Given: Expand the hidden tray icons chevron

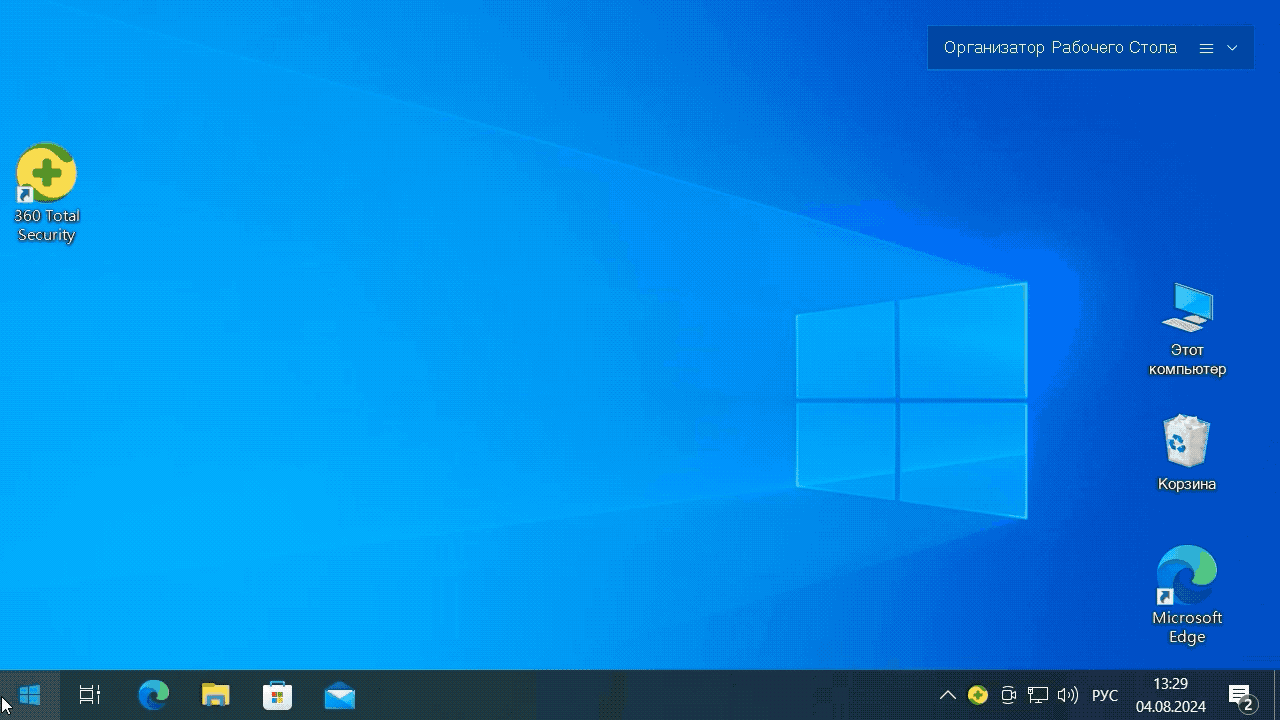Looking at the screenshot, I should click(x=947, y=695).
